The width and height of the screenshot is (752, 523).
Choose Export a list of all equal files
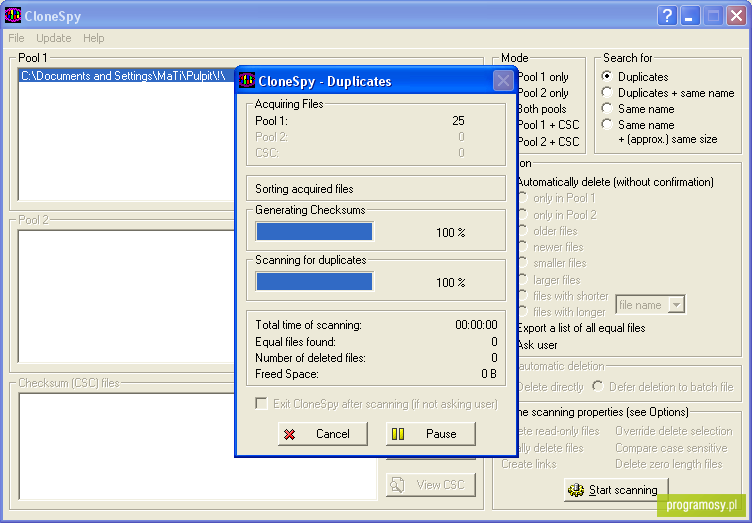pyautogui.click(x=581, y=328)
